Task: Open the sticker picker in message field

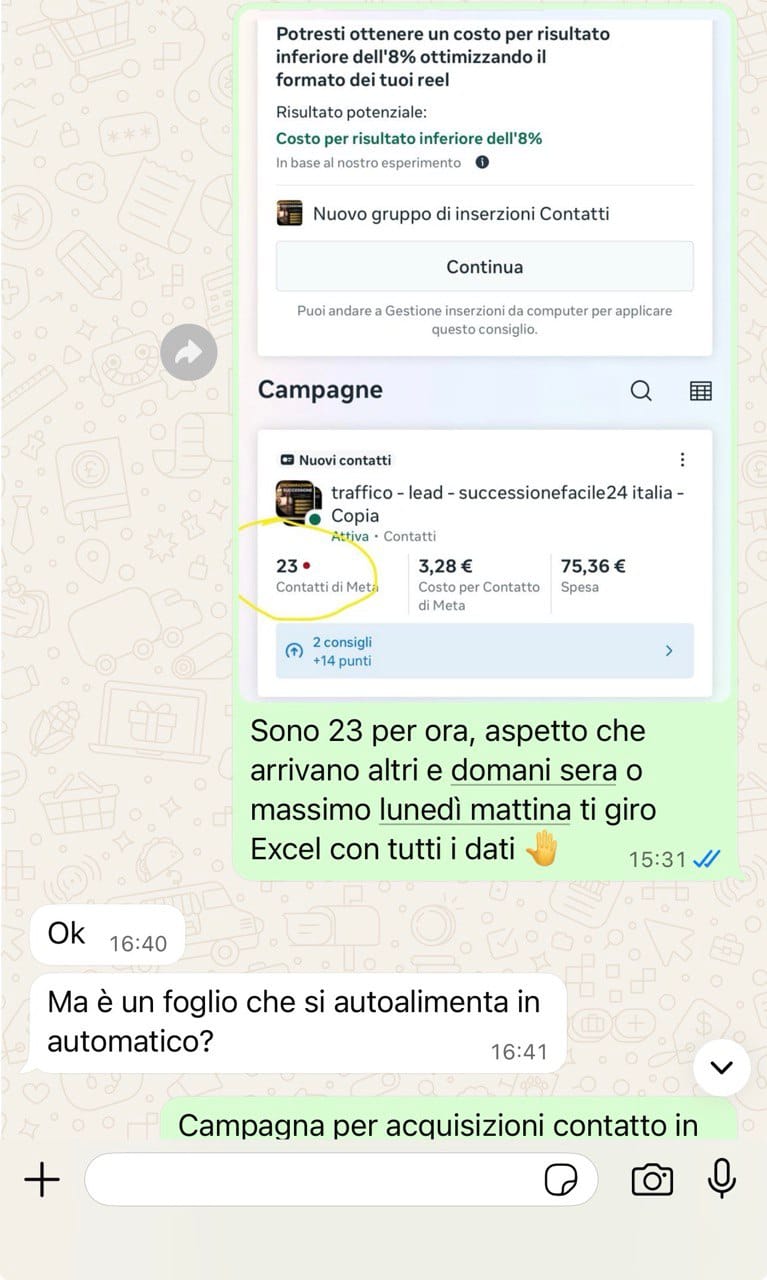Action: click(561, 1181)
